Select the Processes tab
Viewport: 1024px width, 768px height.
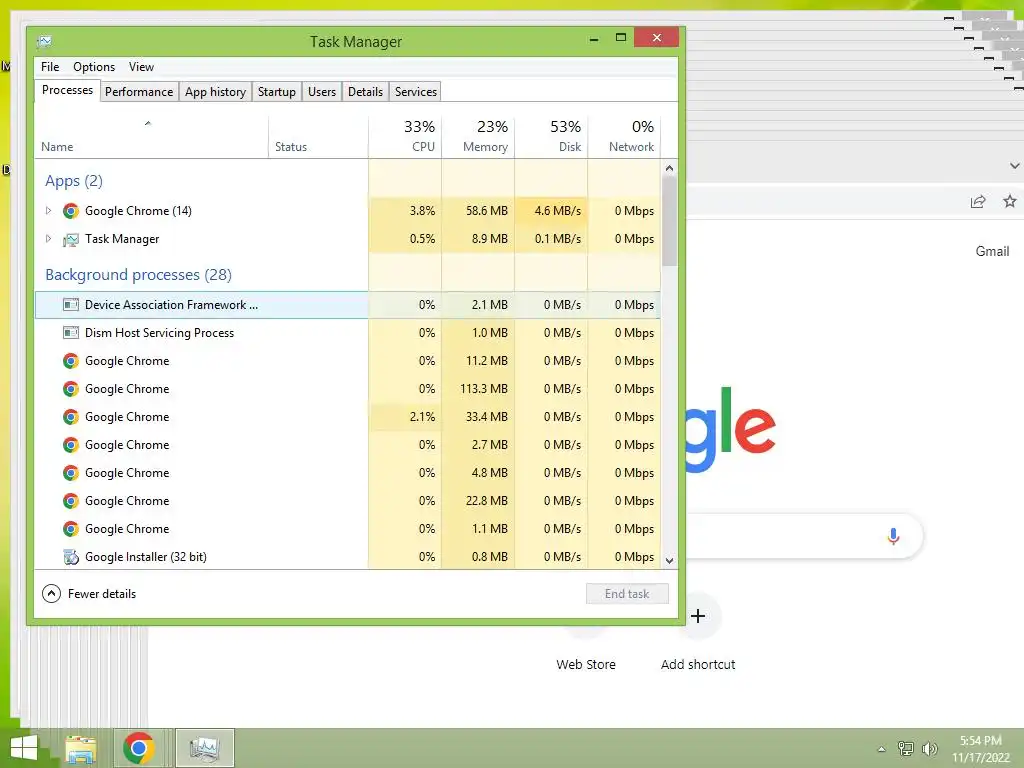pos(67,90)
